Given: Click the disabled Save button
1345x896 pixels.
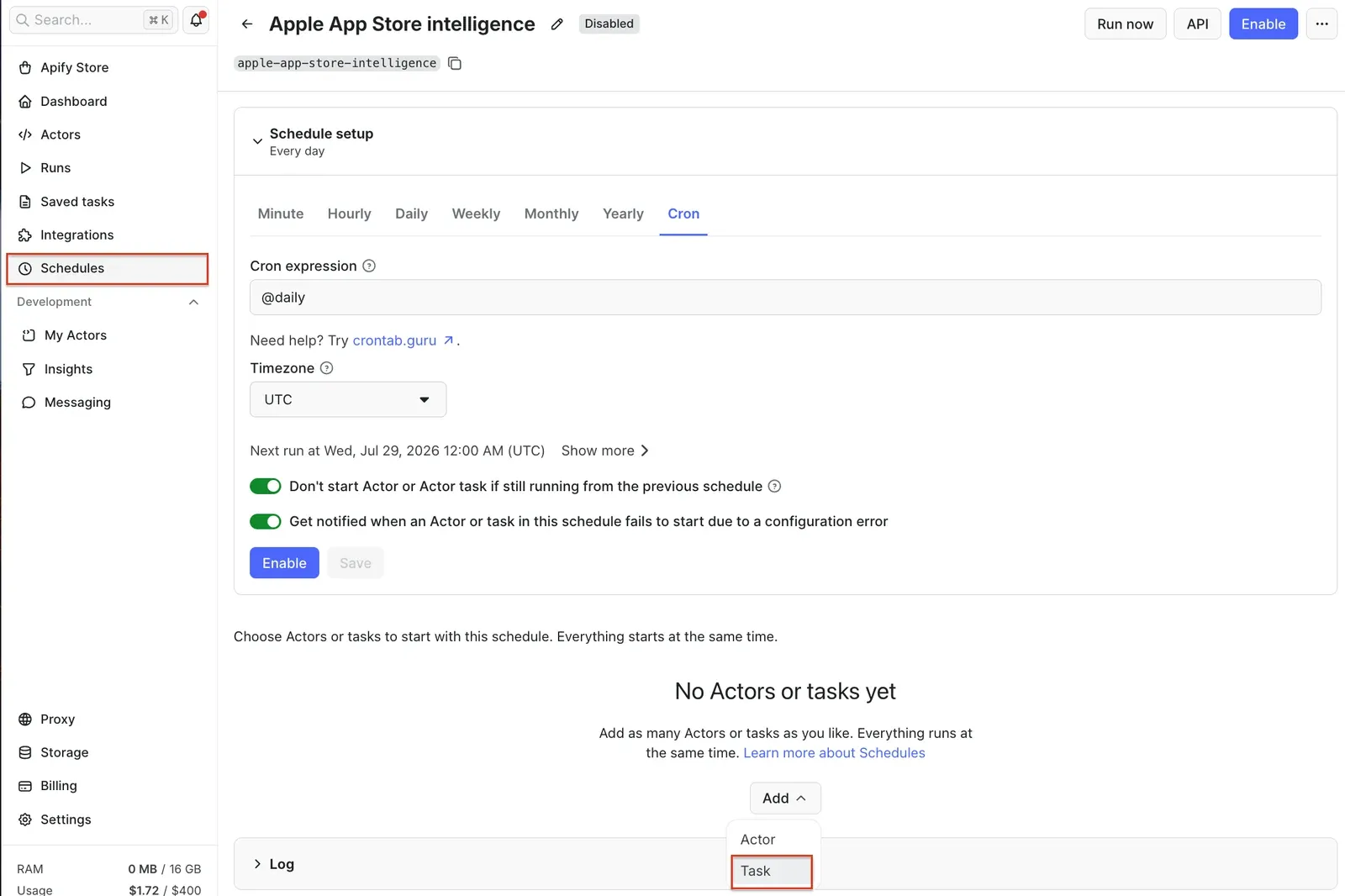Looking at the screenshot, I should point(356,563).
